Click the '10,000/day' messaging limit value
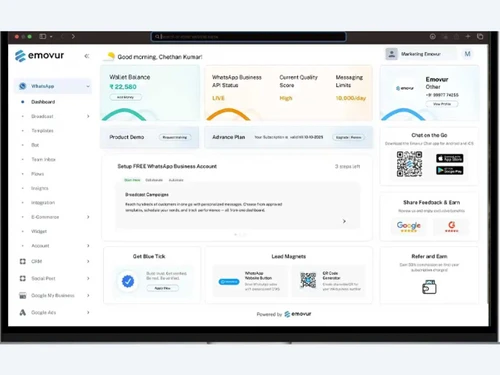This screenshot has width=500, height=375. pos(351,98)
